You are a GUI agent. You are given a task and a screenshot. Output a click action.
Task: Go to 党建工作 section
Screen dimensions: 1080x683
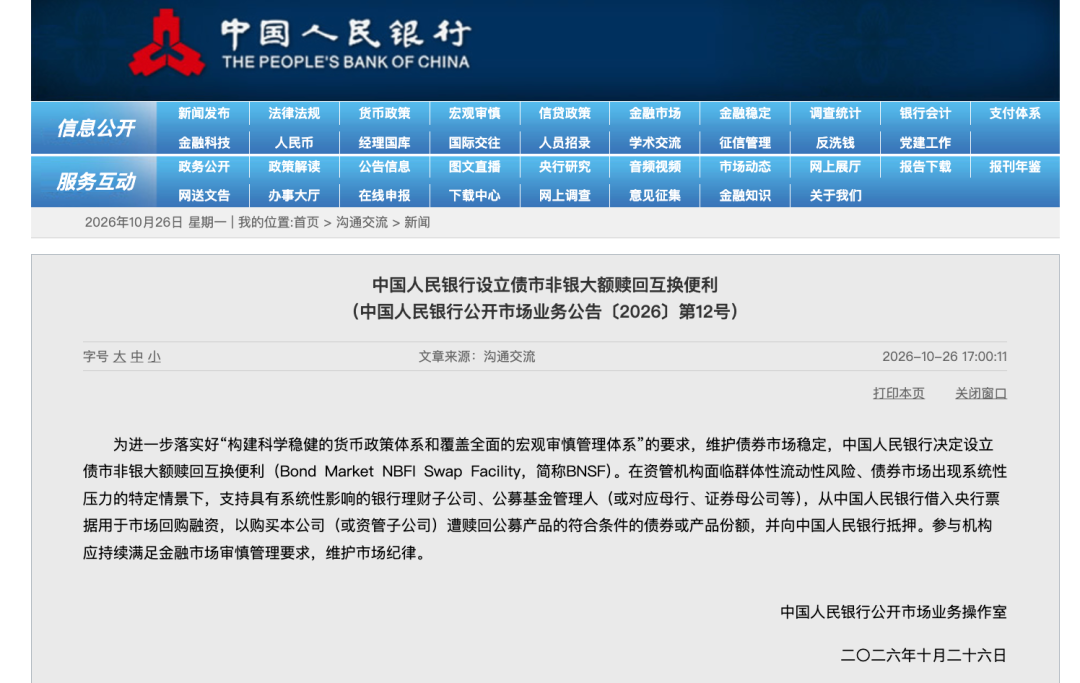point(925,143)
